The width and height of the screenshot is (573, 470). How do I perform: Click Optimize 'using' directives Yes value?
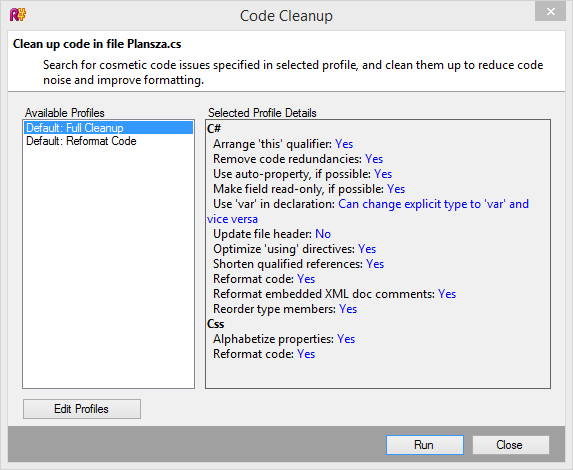point(367,249)
